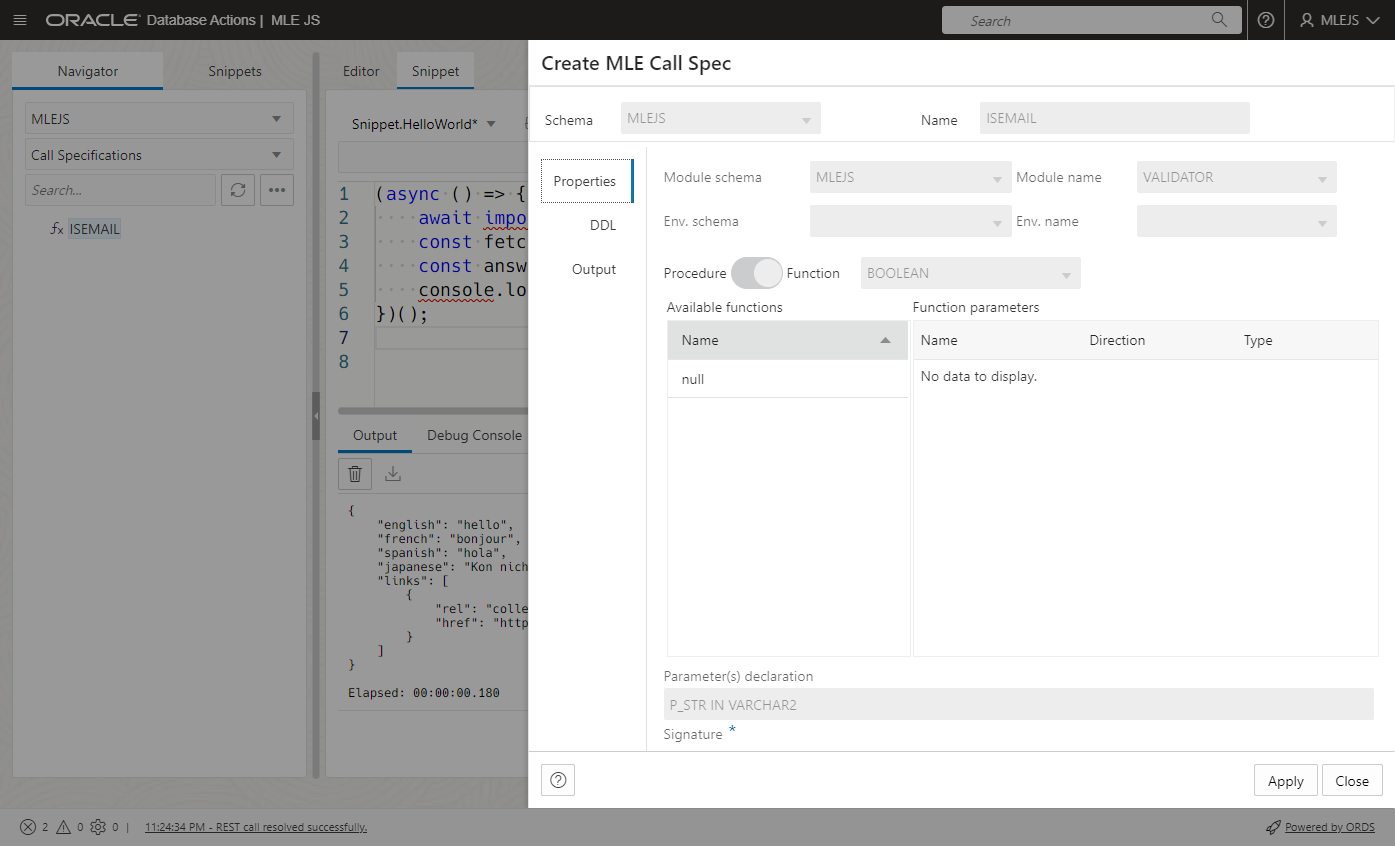This screenshot has width=1395, height=846.
Task: Switch to the Snippets tab
Action: click(x=235, y=71)
